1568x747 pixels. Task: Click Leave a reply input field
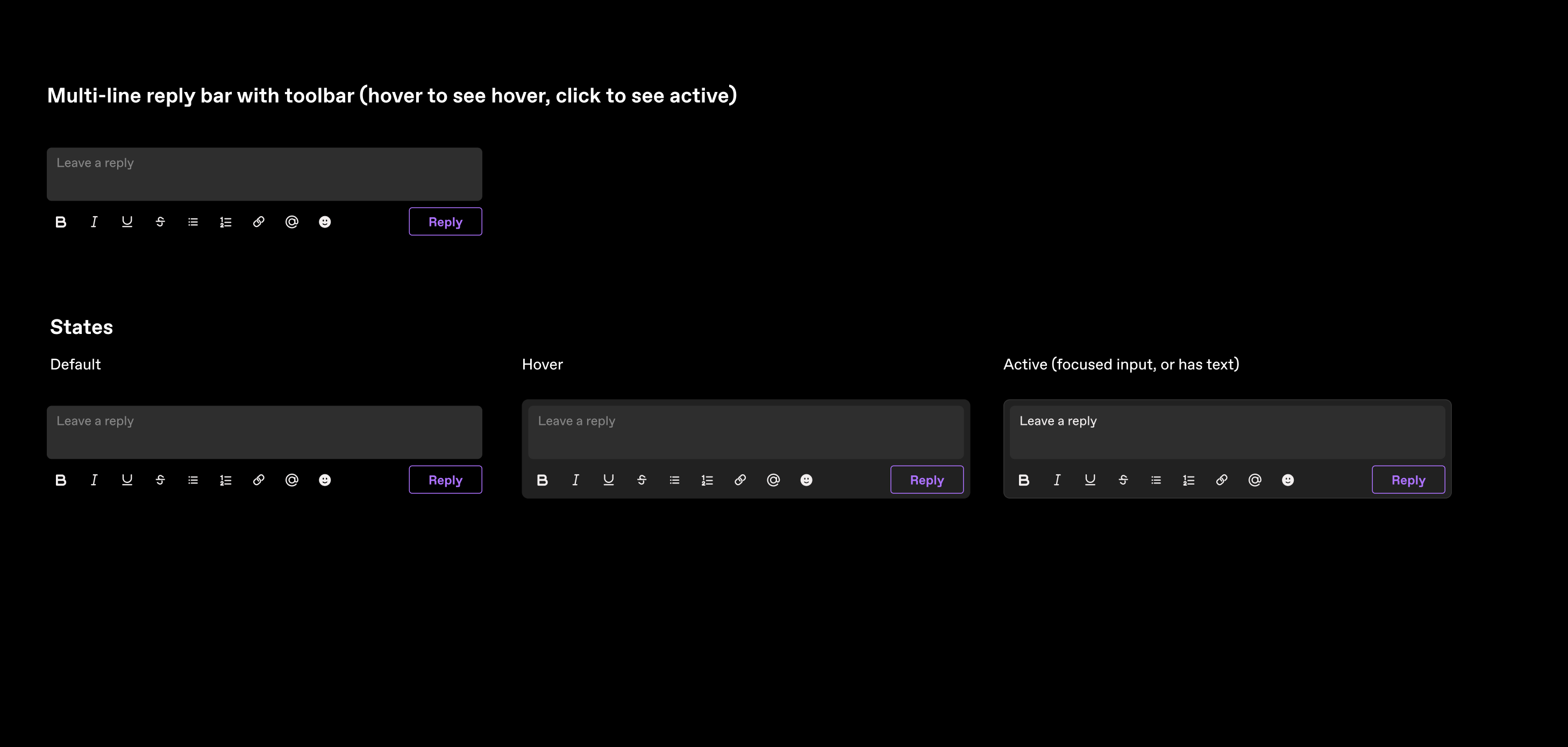(264, 173)
